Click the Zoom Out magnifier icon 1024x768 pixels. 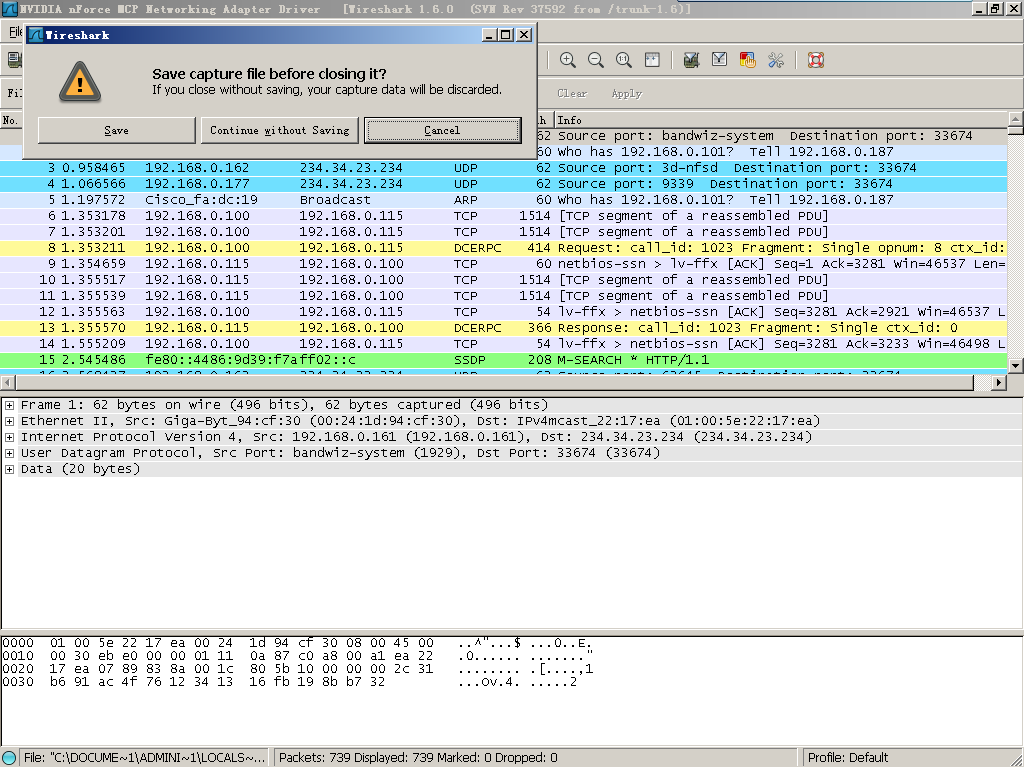pos(596,60)
